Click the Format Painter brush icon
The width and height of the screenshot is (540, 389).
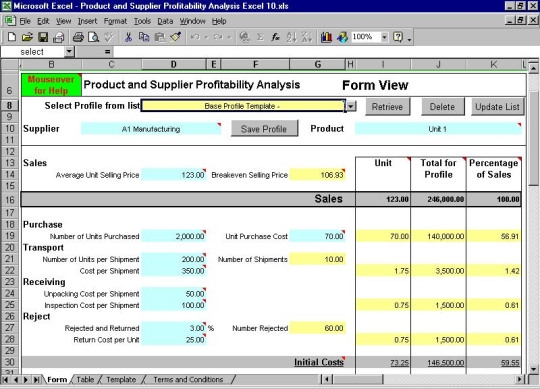pyautogui.click(x=176, y=37)
